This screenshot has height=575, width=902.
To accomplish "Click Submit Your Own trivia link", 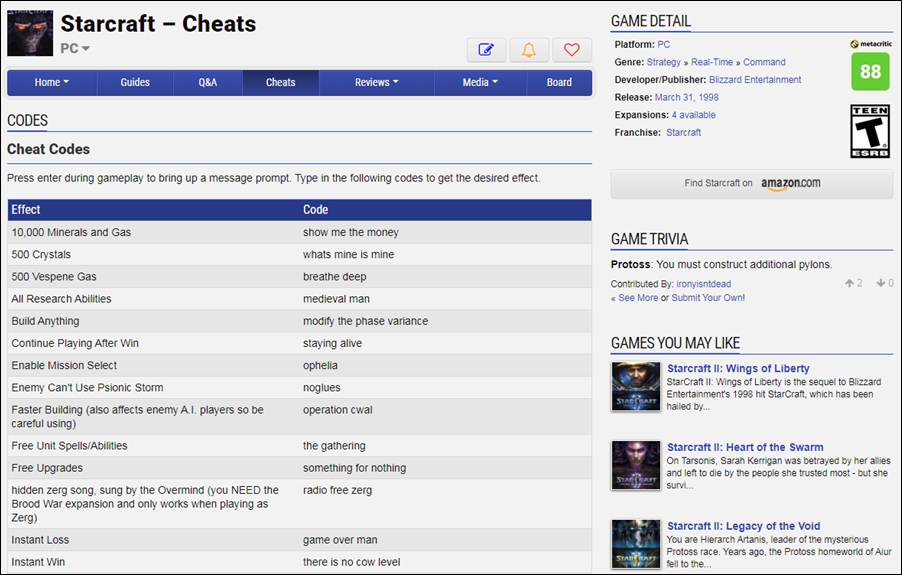I will coord(708,298).
